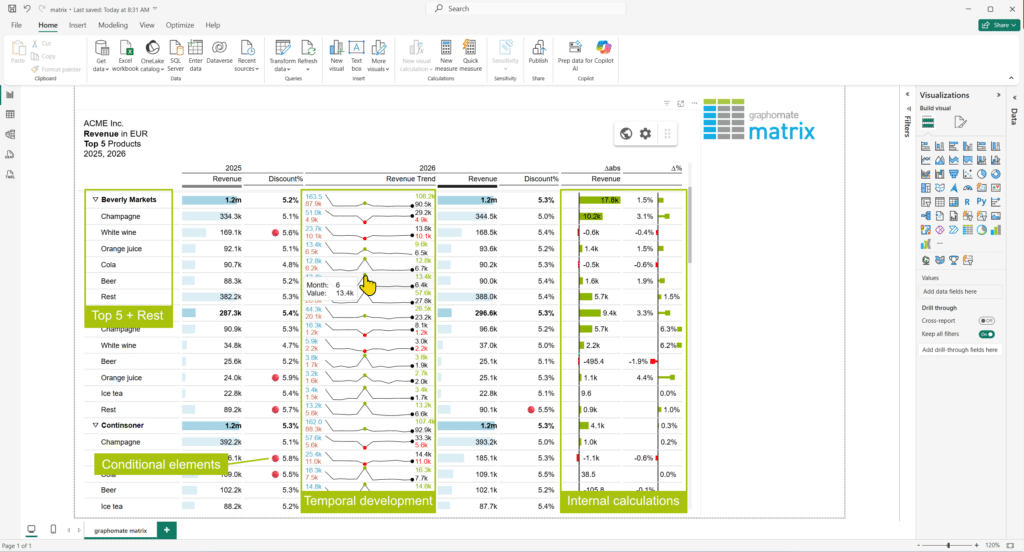Click the Enter data icon
This screenshot has width=1024, height=552.
[x=195, y=48]
